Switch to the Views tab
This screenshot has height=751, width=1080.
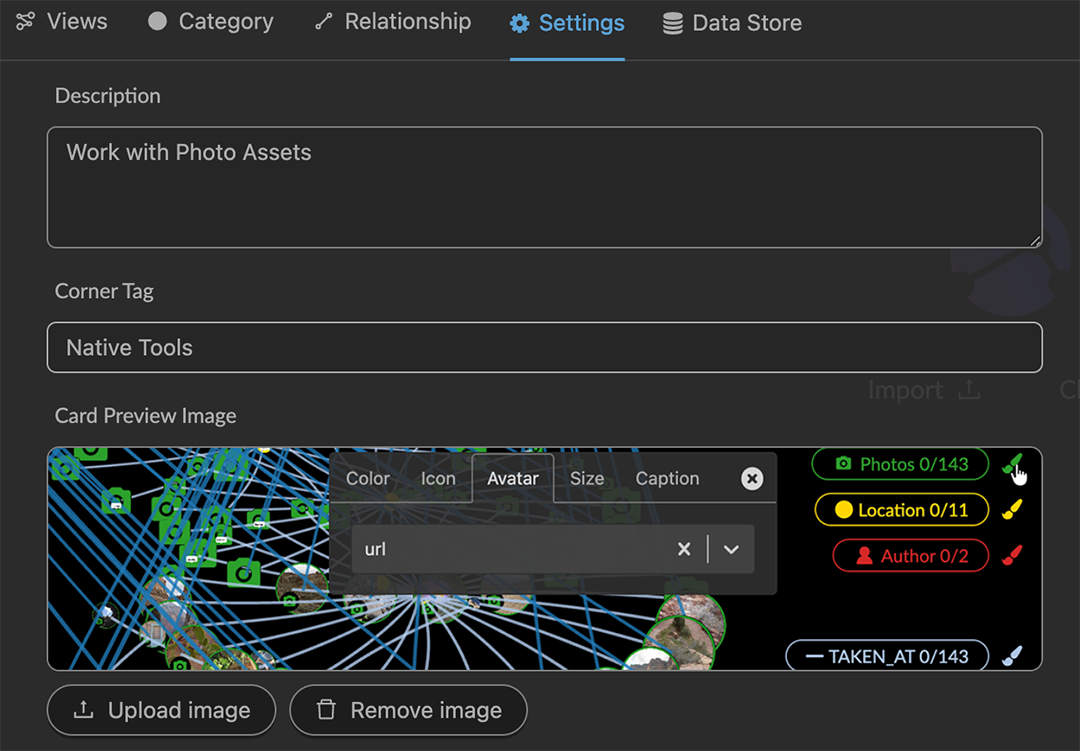point(62,22)
